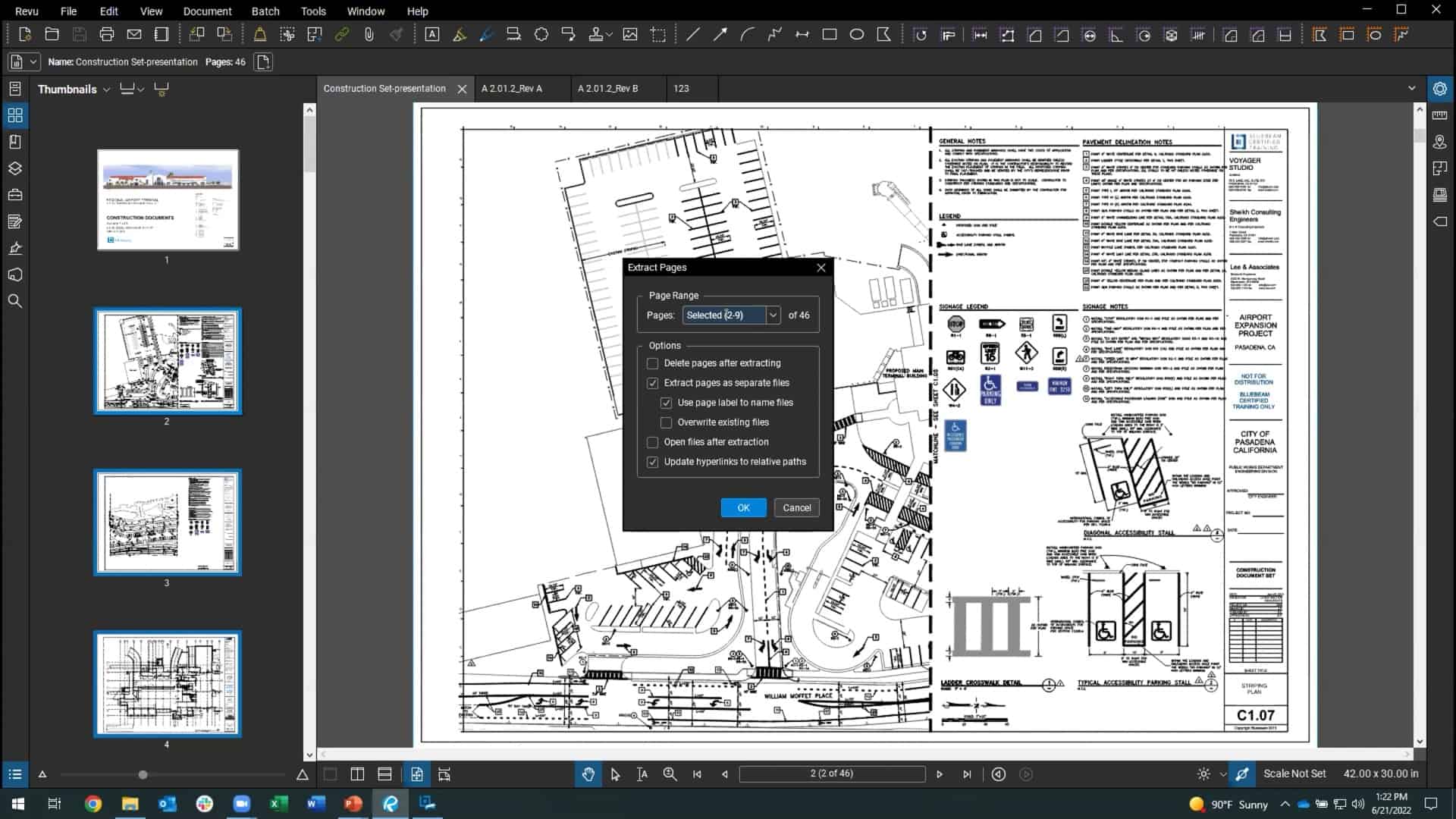Toggle the split view side-by-side button

pyautogui.click(x=357, y=774)
